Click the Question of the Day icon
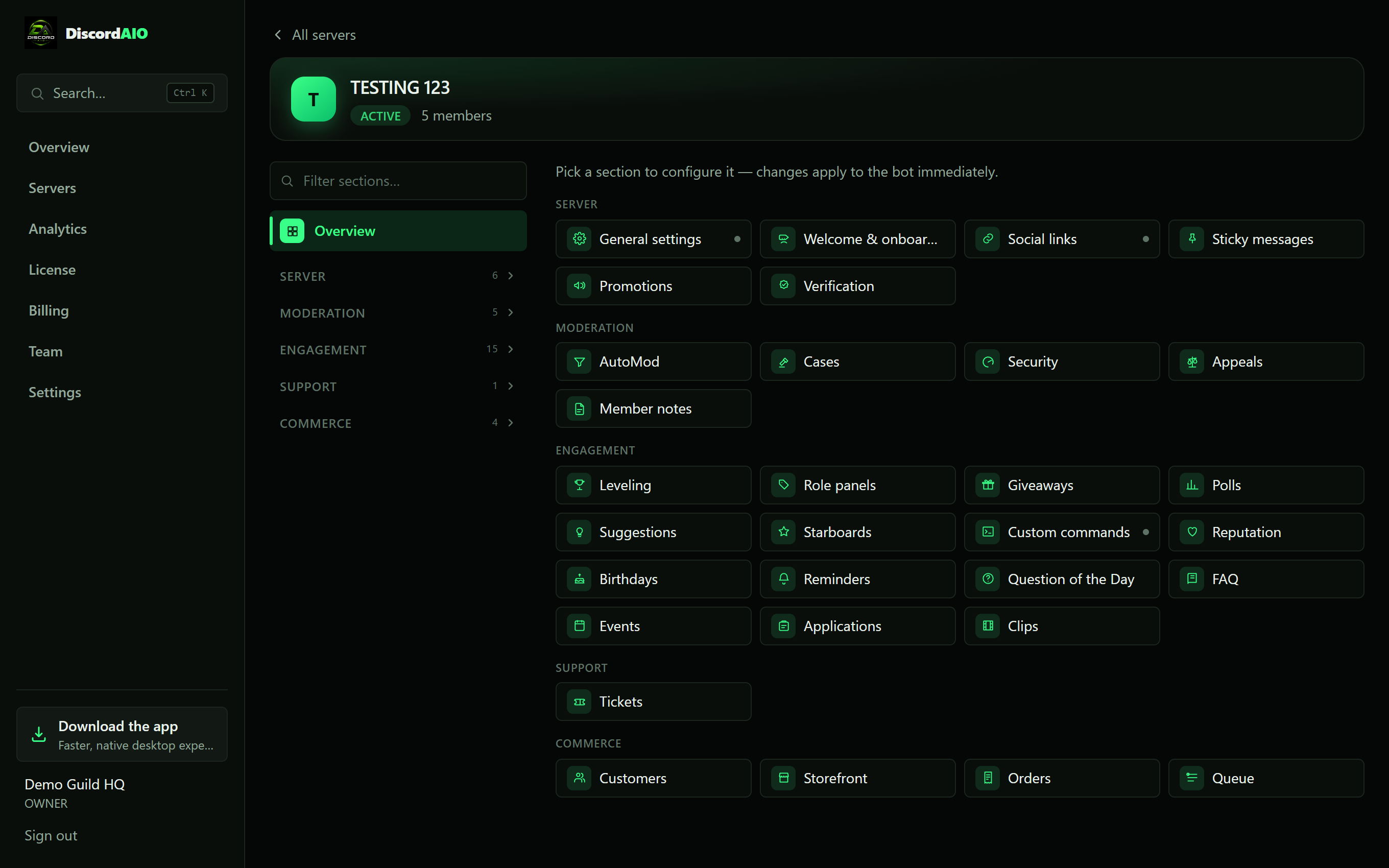 pos(988,579)
